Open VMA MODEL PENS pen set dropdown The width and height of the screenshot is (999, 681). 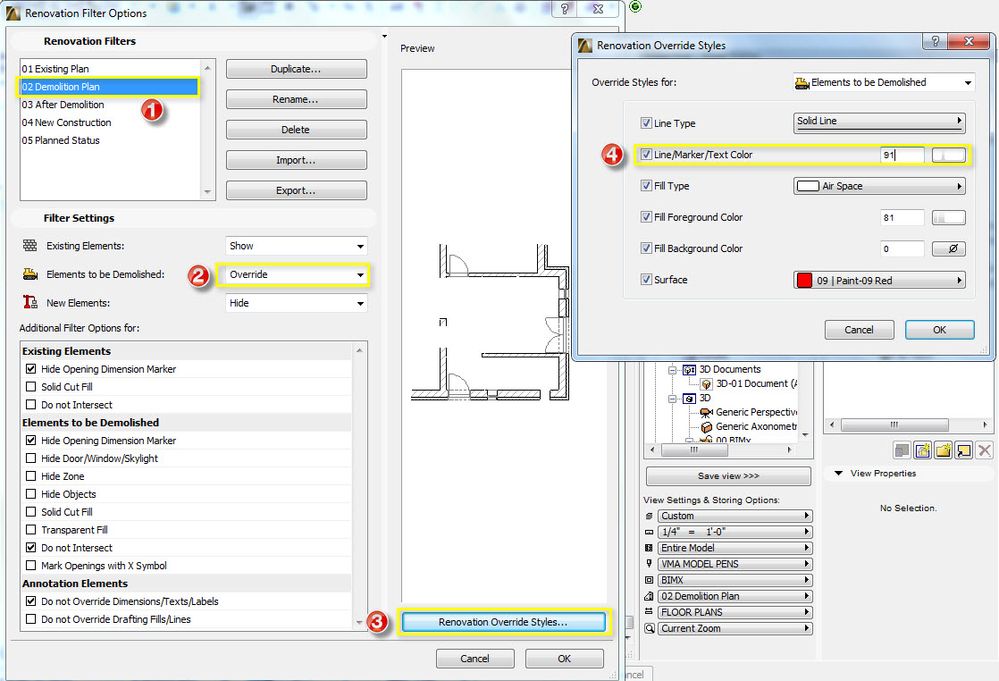pyautogui.click(x=735, y=564)
